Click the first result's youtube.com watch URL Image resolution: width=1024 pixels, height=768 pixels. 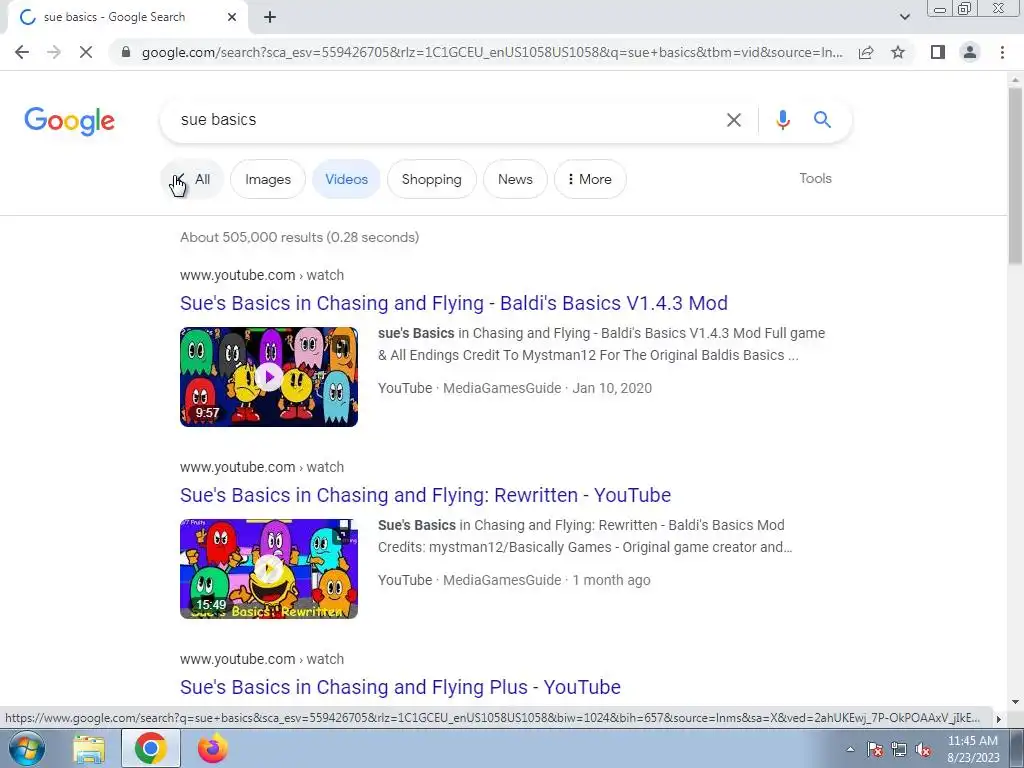[262, 275]
